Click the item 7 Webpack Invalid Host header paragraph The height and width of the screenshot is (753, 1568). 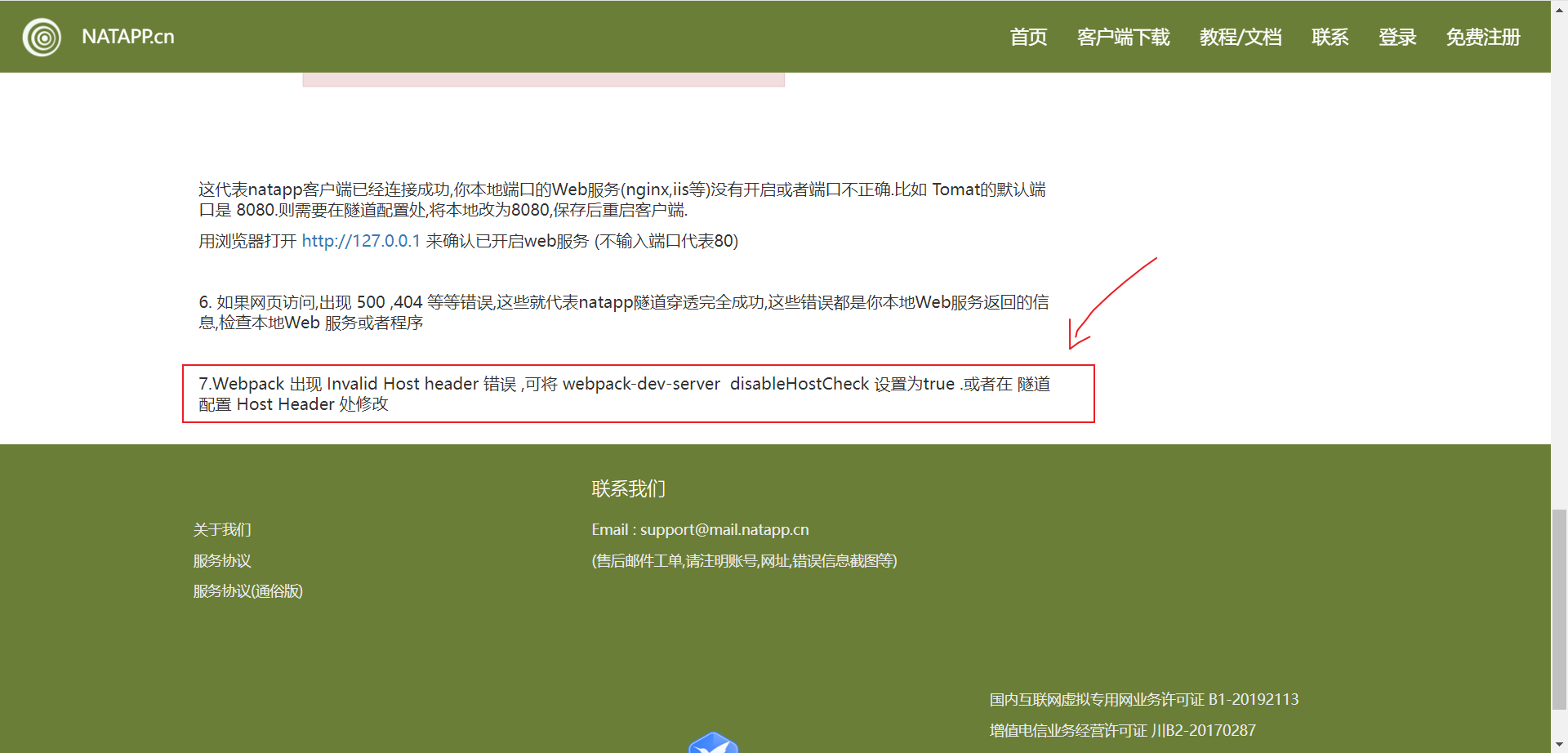[625, 394]
